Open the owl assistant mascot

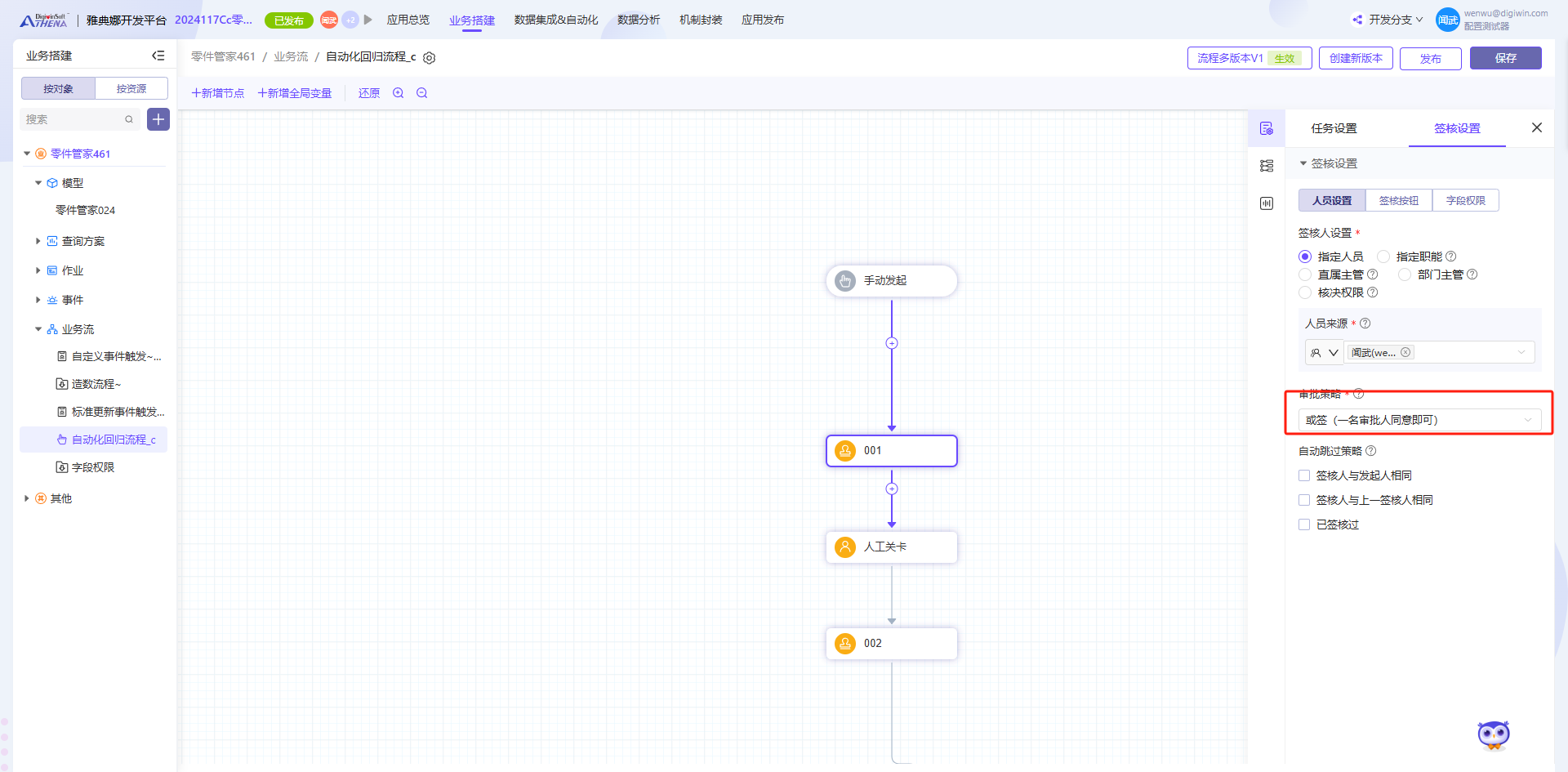1494,735
